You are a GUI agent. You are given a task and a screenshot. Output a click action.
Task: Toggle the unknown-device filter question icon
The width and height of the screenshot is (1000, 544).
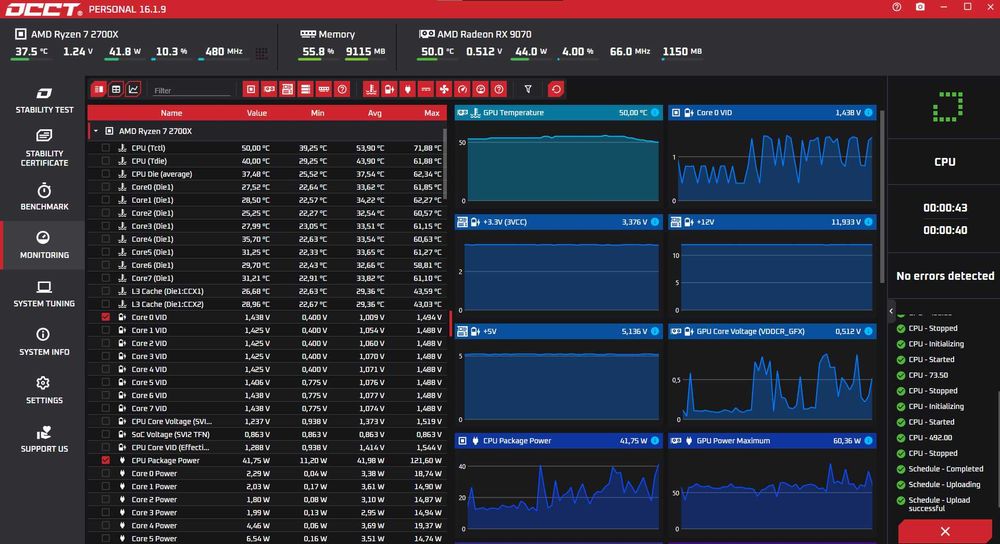[342, 89]
